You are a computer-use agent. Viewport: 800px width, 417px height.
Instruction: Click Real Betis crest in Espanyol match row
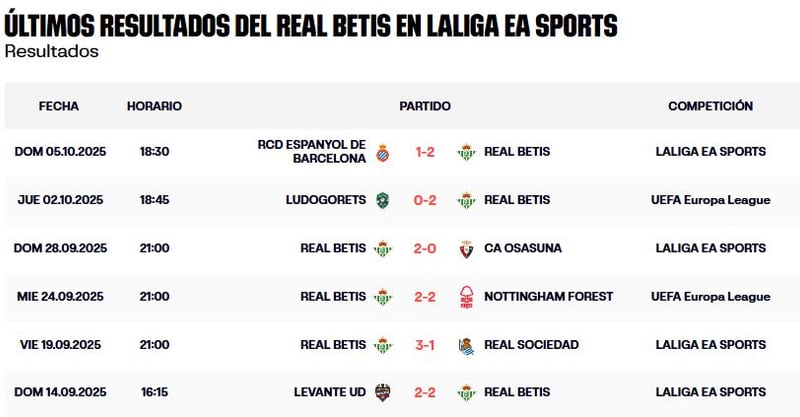(x=465, y=152)
